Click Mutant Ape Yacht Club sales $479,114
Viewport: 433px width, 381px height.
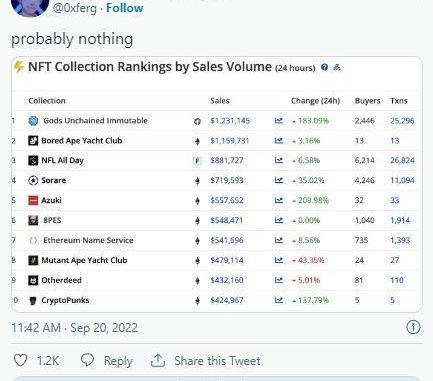(227, 260)
